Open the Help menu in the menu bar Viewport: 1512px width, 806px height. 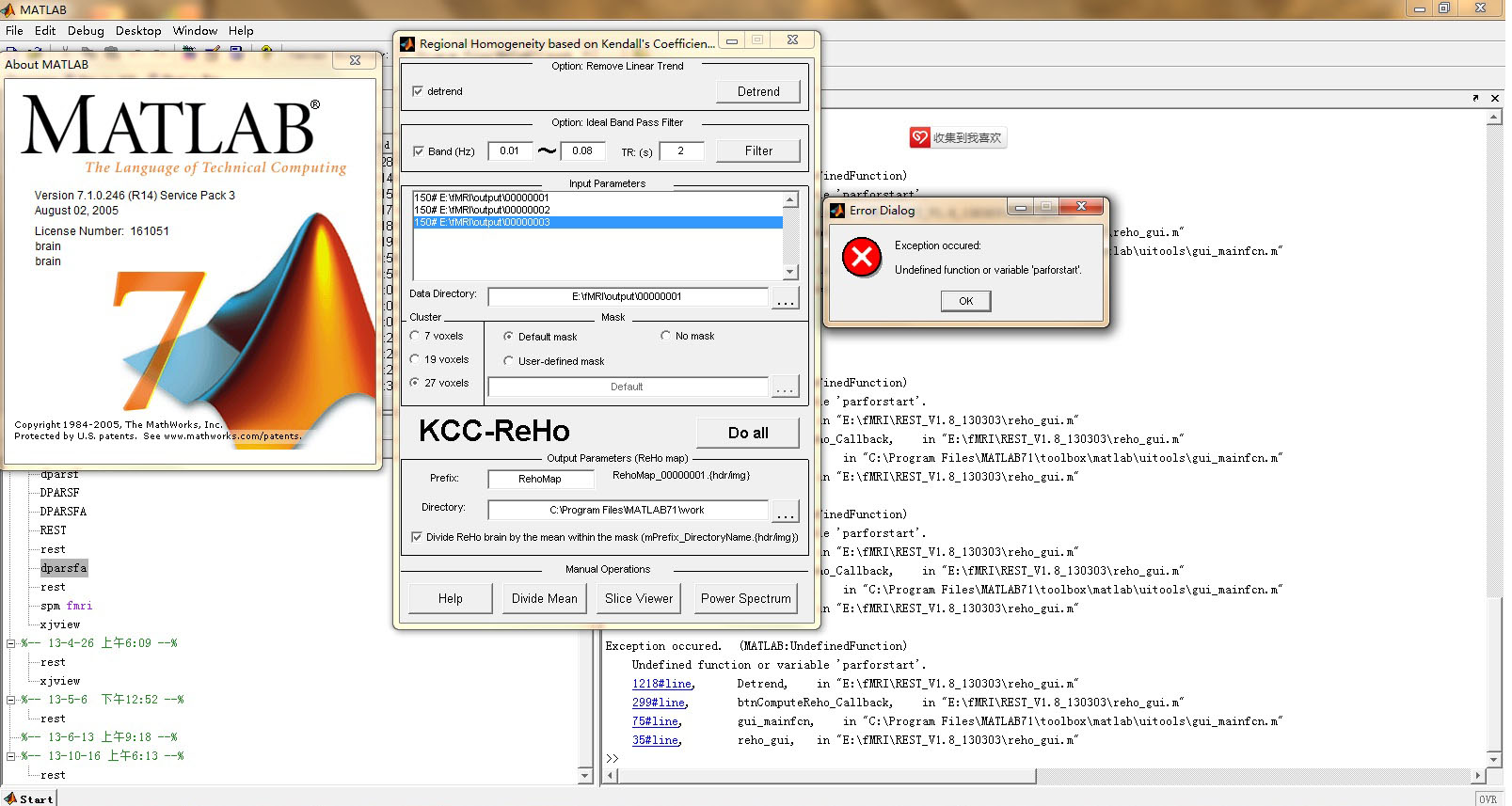241,31
